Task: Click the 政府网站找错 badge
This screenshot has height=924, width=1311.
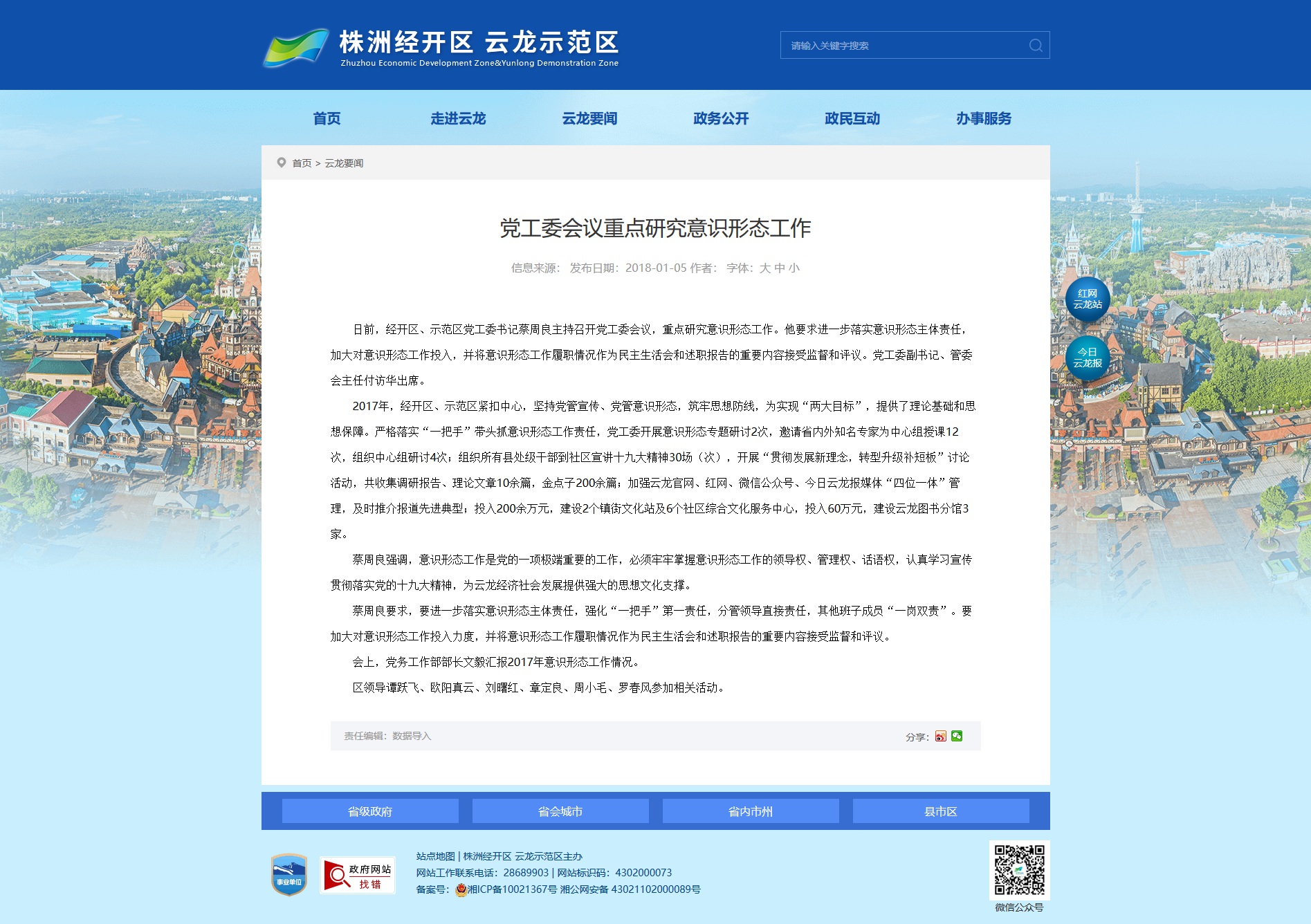Action: point(358,876)
